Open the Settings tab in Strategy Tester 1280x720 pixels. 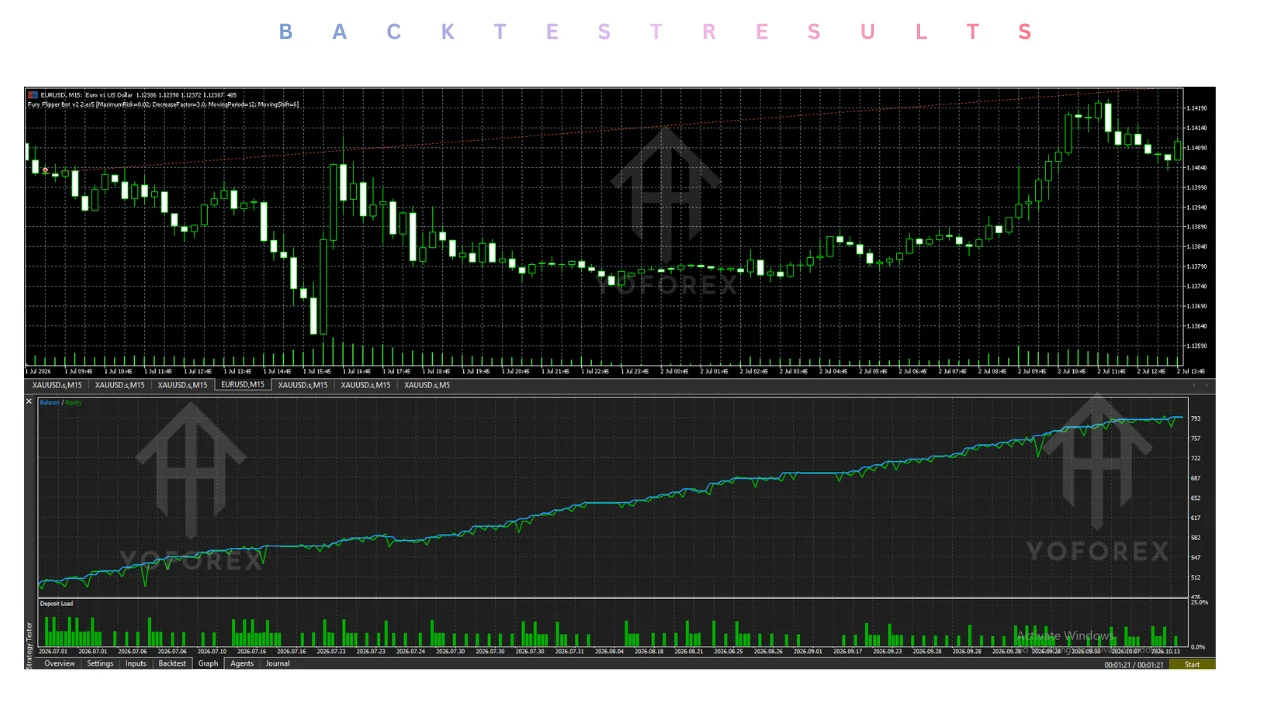point(100,663)
